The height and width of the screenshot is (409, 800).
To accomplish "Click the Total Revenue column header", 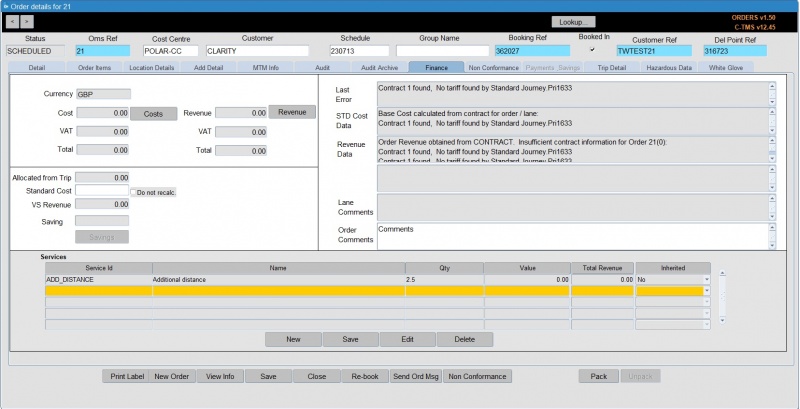I will (603, 268).
